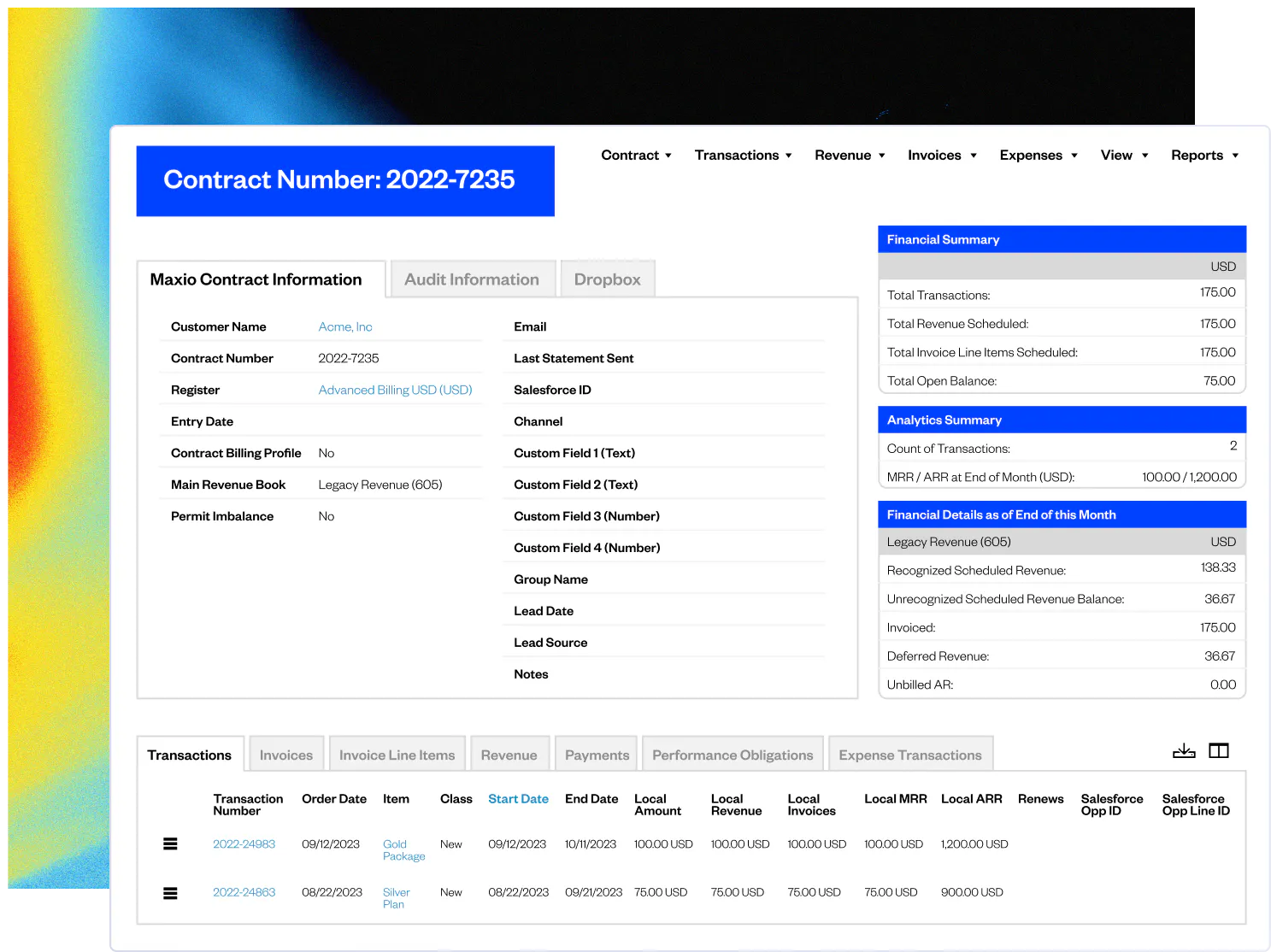Click the 08/22/2023 Order Date cell
The height and width of the screenshot is (952, 1271).
[x=332, y=893]
